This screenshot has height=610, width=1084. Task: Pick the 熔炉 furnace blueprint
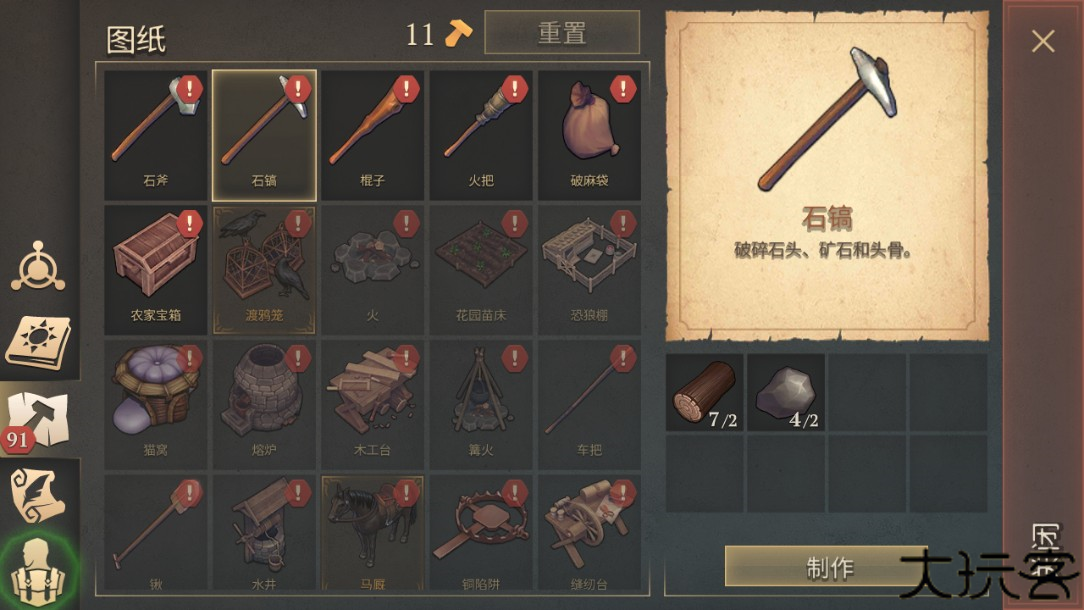pos(264,405)
